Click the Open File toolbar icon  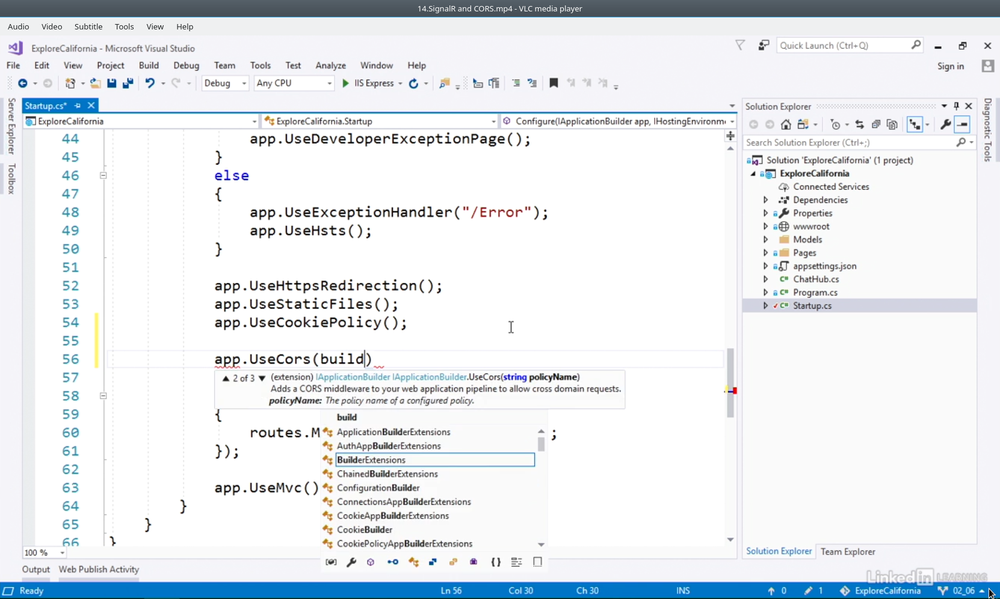pyautogui.click(x=95, y=84)
